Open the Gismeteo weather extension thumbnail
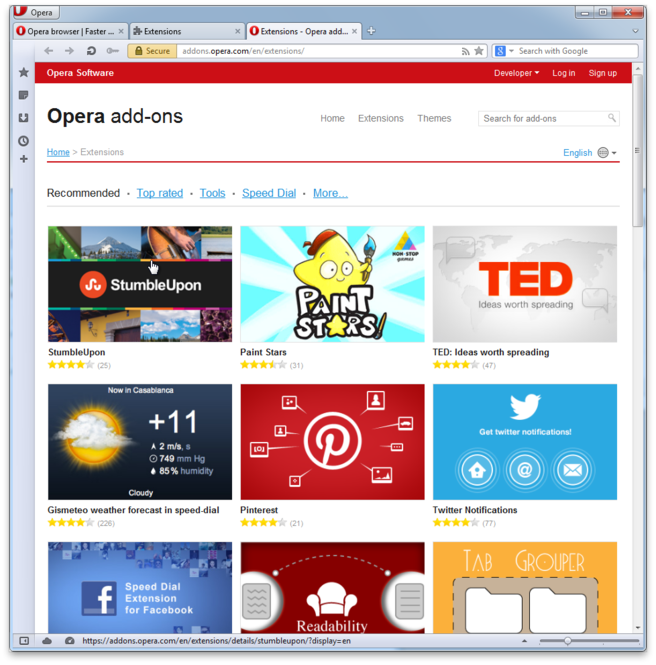 point(140,442)
